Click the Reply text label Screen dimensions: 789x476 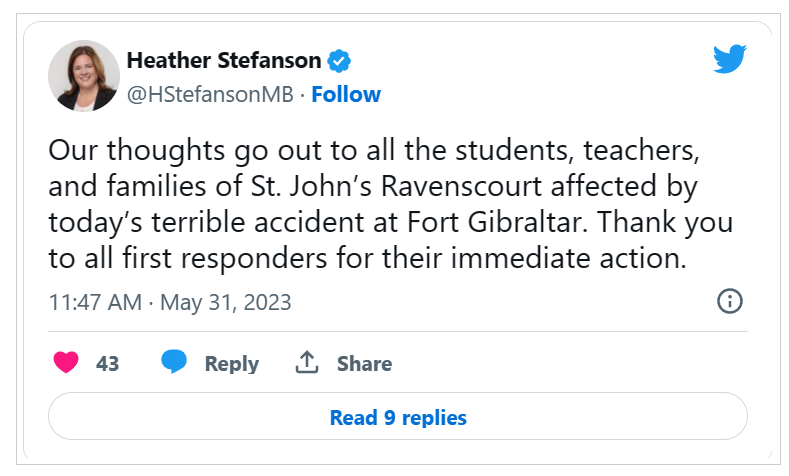(x=231, y=364)
